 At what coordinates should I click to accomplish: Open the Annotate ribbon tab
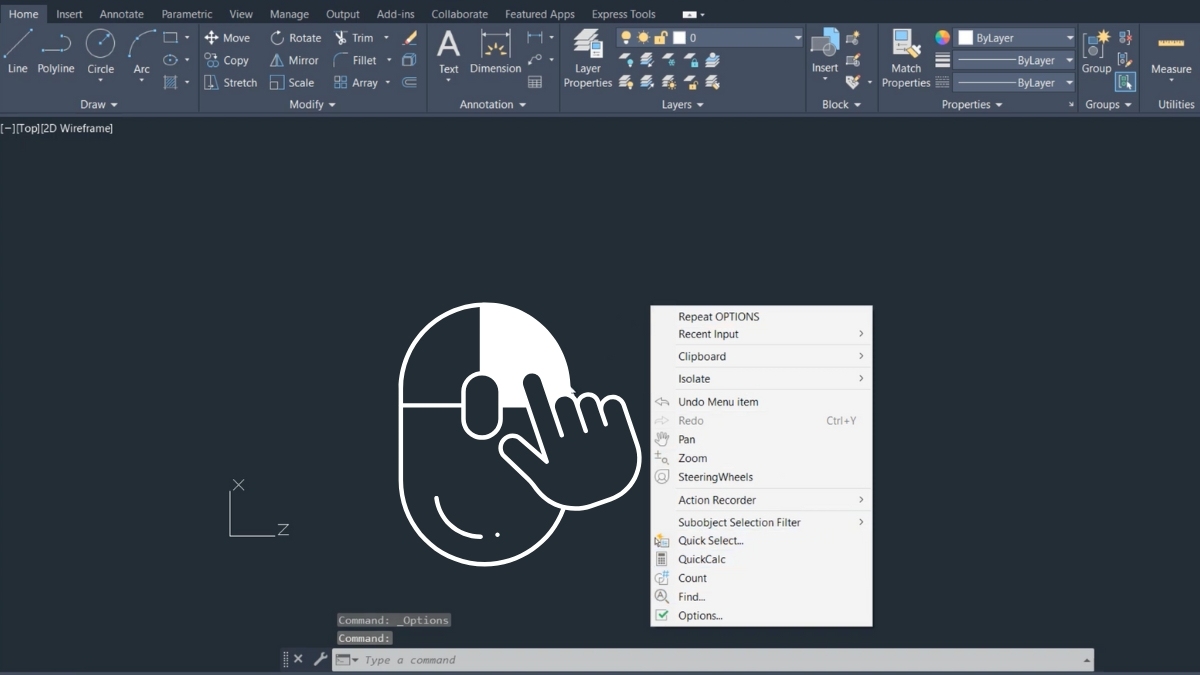pyautogui.click(x=121, y=14)
